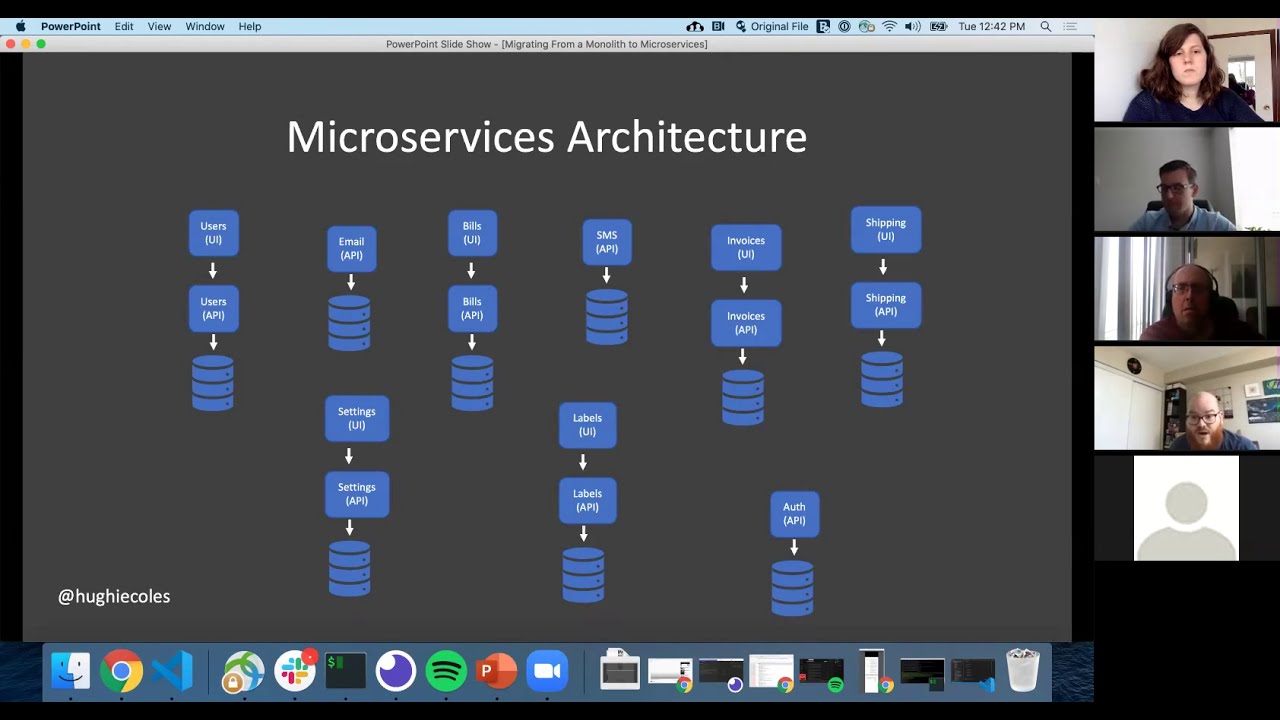
Task: Open the Wi-Fi status menu
Action: point(889,26)
